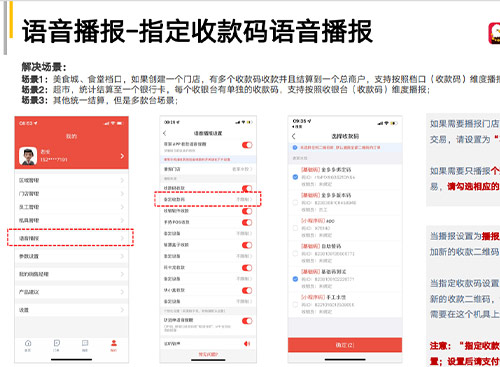Expand the chevron on the 区域管理 row

(122, 180)
